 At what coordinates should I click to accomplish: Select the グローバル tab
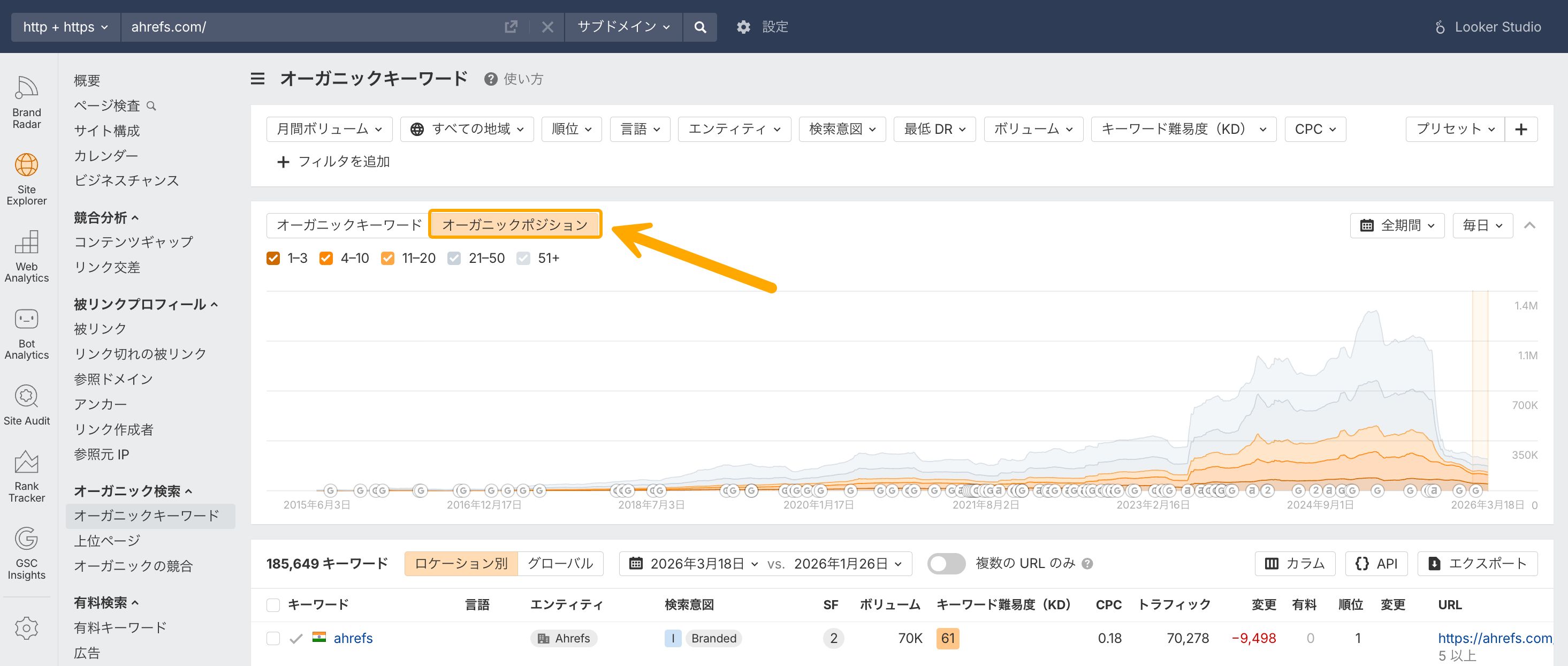pos(560,563)
